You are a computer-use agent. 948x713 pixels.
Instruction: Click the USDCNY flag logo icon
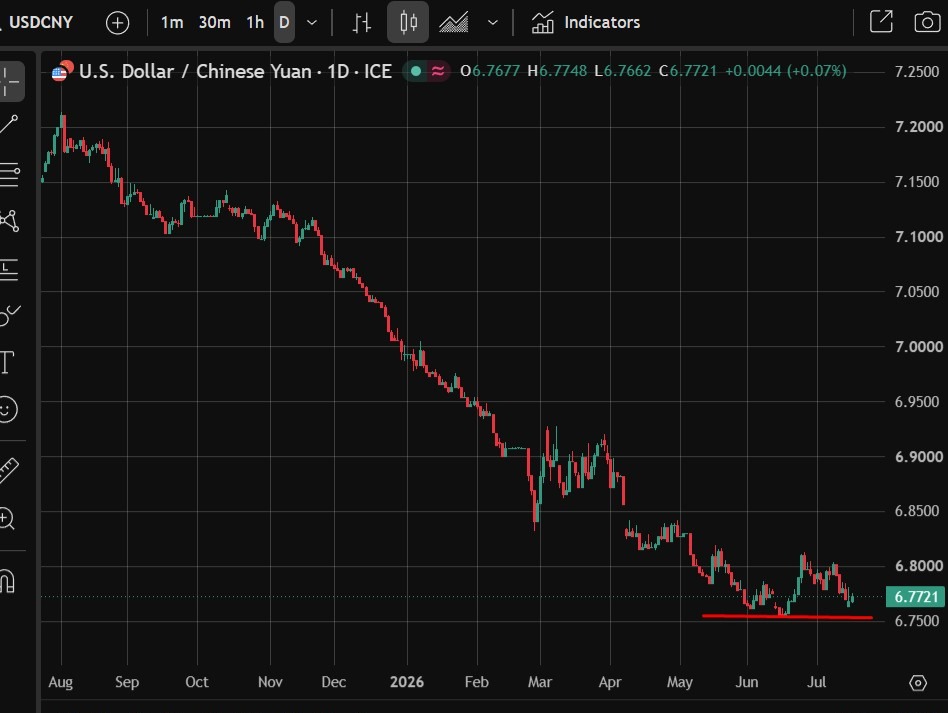62,71
